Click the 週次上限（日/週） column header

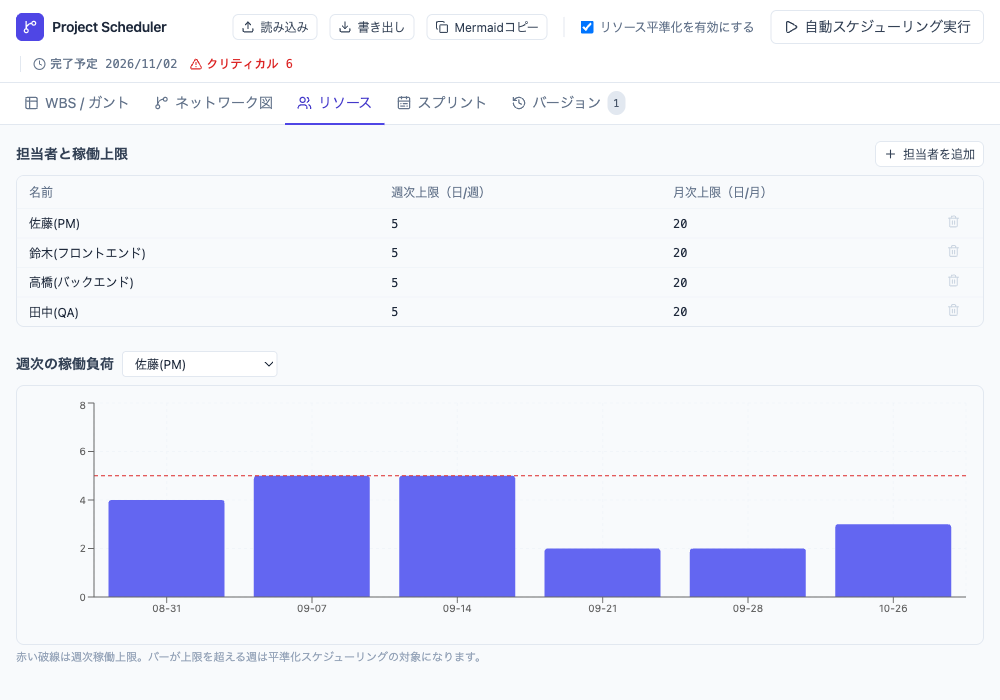click(x=438, y=193)
